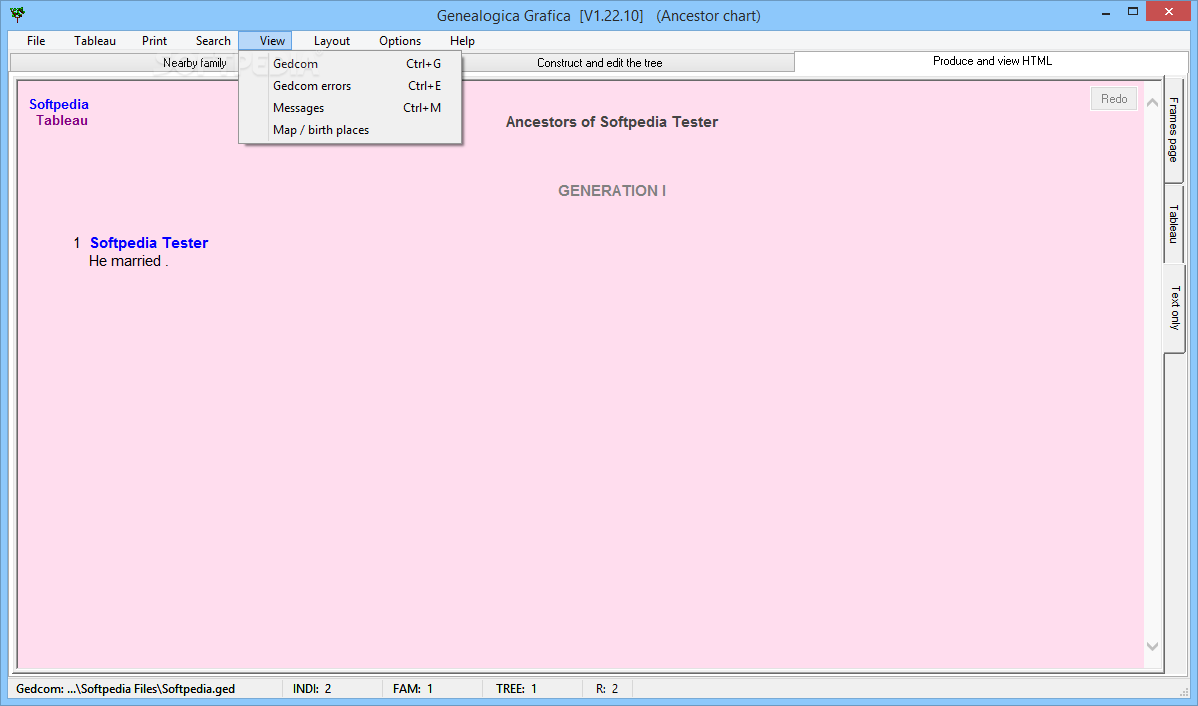Open the Help menu
1198x706 pixels.
tap(462, 41)
